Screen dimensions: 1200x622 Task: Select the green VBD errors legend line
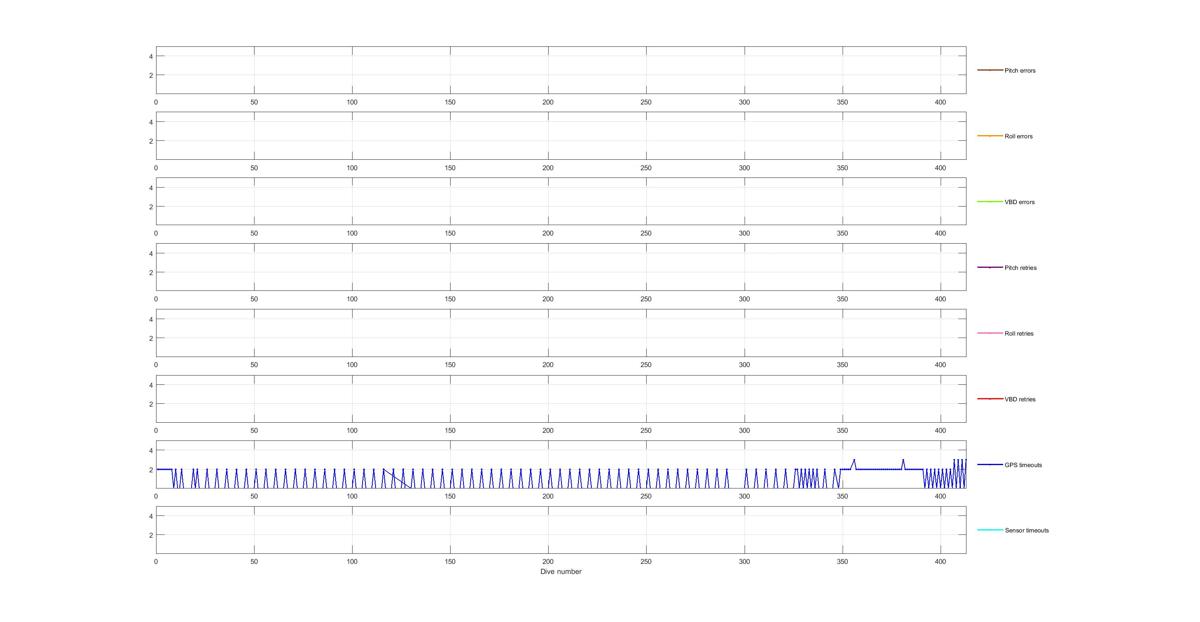(x=989, y=202)
